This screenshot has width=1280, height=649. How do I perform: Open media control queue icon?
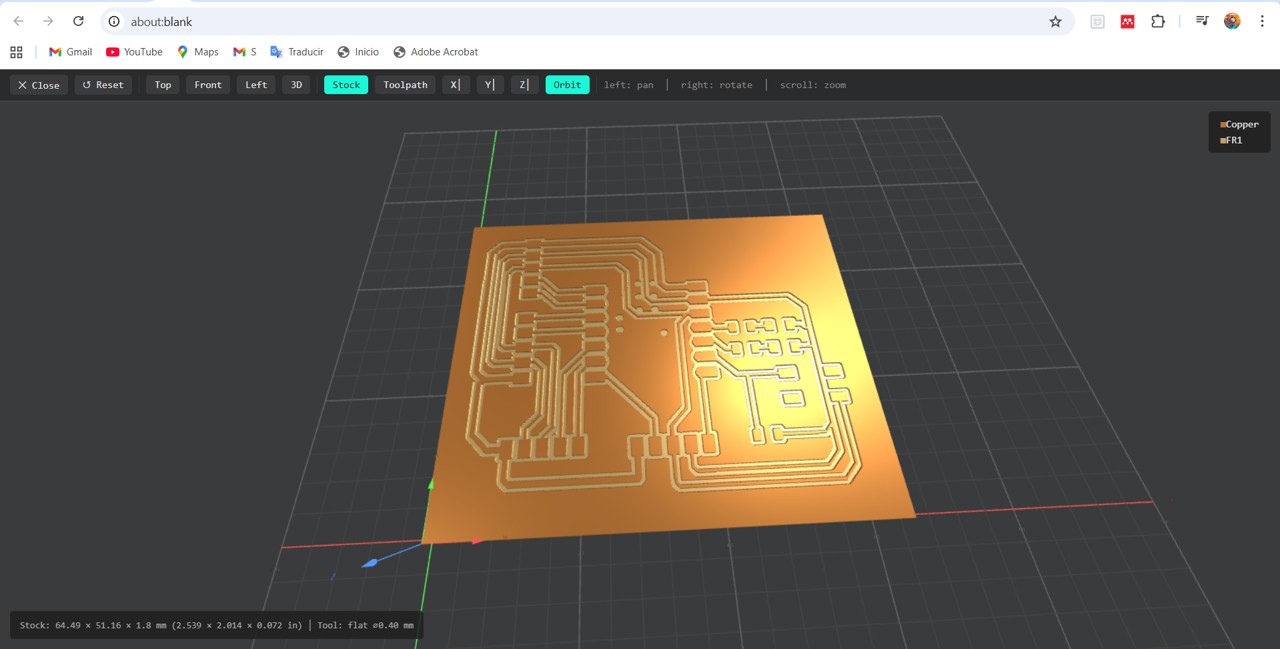tap(1202, 21)
